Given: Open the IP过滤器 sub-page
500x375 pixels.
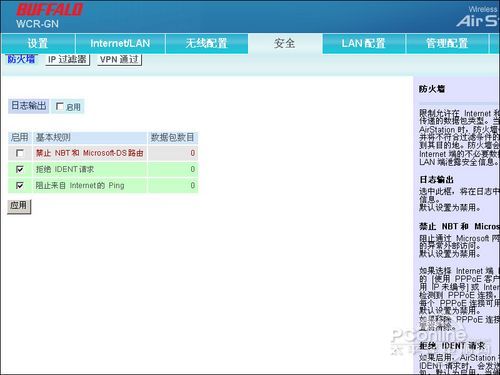Looking at the screenshot, I should tap(67, 60).
